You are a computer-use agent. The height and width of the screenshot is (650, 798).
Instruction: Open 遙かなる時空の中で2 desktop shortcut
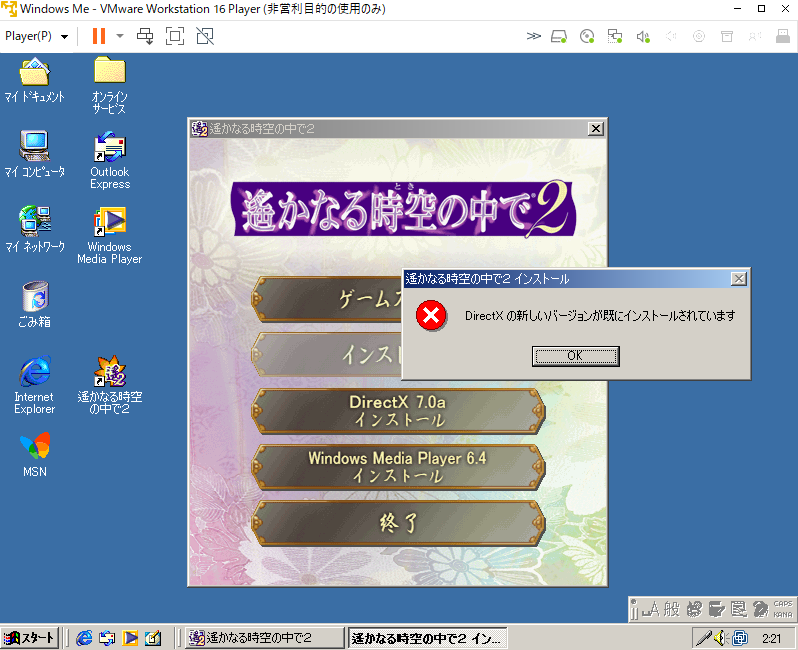click(109, 385)
